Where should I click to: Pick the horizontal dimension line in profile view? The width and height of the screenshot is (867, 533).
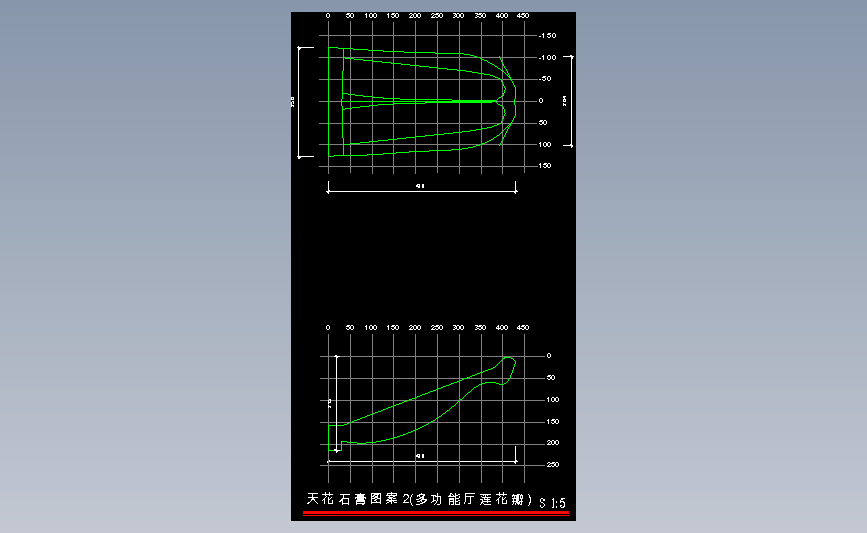422,461
